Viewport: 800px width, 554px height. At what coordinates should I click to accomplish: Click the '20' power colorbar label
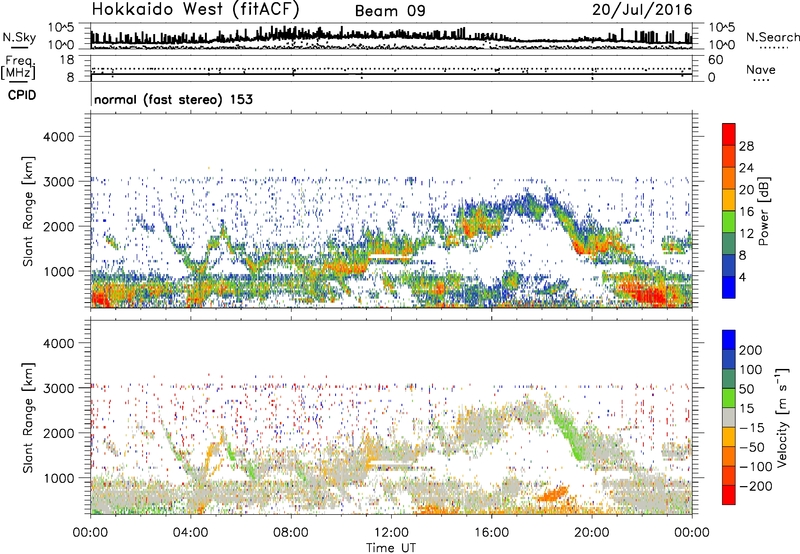click(746, 190)
